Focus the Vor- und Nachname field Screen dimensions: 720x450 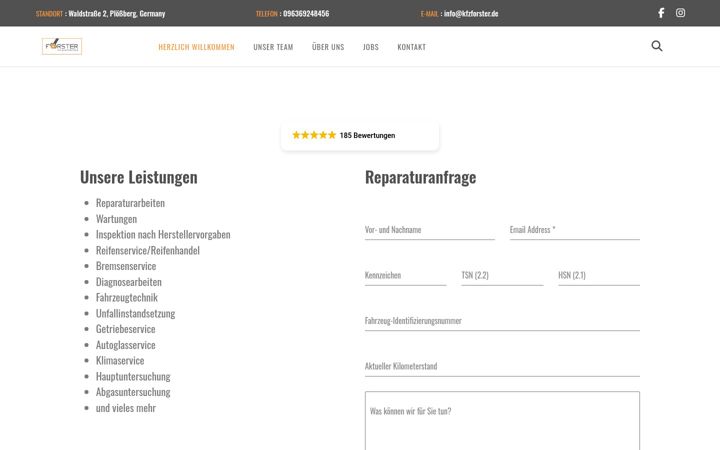tap(430, 230)
